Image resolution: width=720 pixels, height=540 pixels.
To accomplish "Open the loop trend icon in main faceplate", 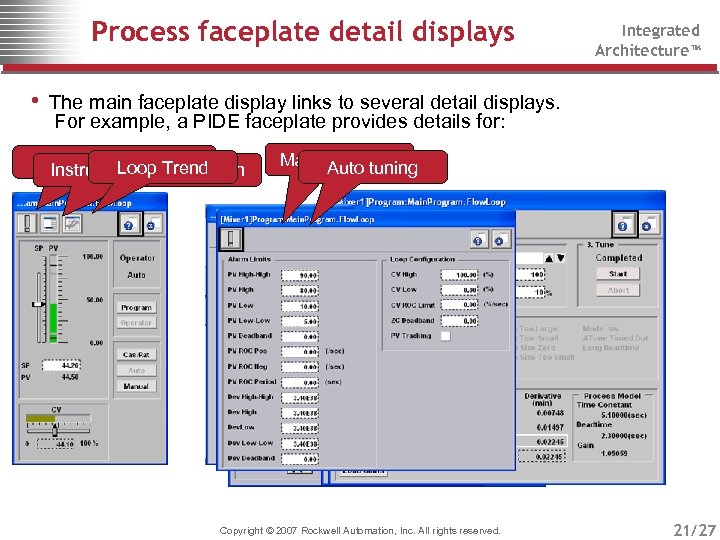I will [72, 224].
